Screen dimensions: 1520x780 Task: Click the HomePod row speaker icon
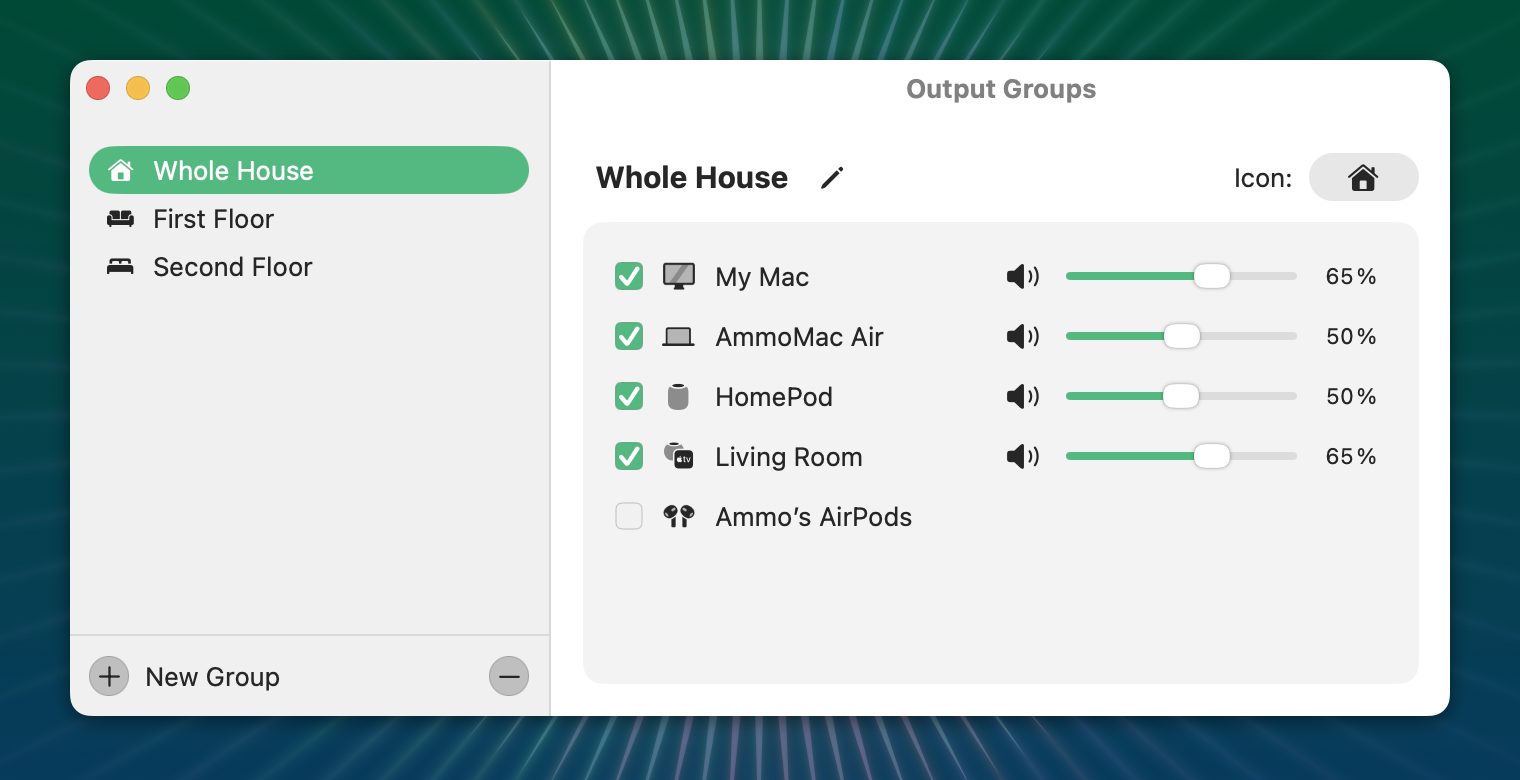[x=1023, y=397]
